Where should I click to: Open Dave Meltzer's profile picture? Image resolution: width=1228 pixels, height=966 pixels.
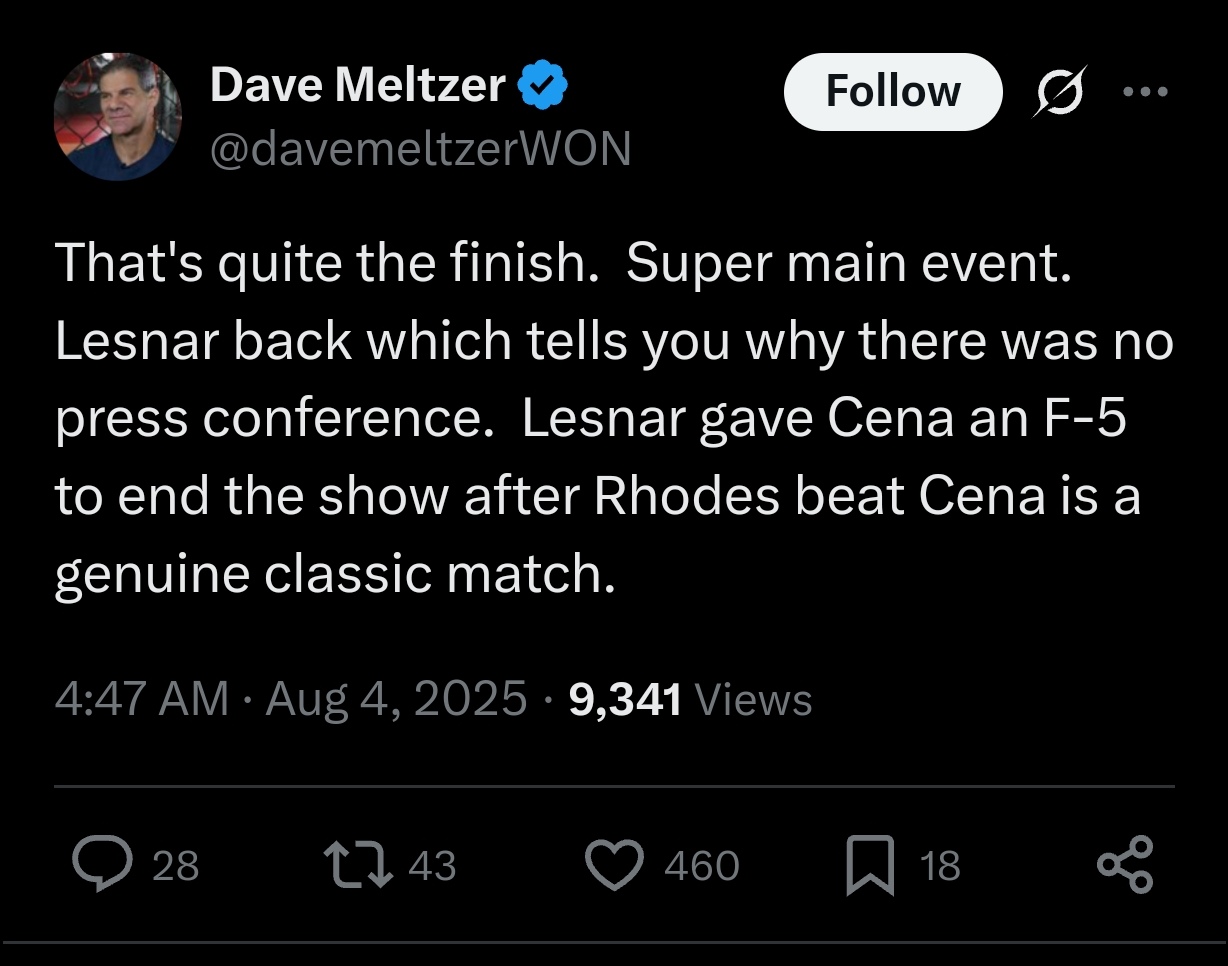tap(117, 117)
